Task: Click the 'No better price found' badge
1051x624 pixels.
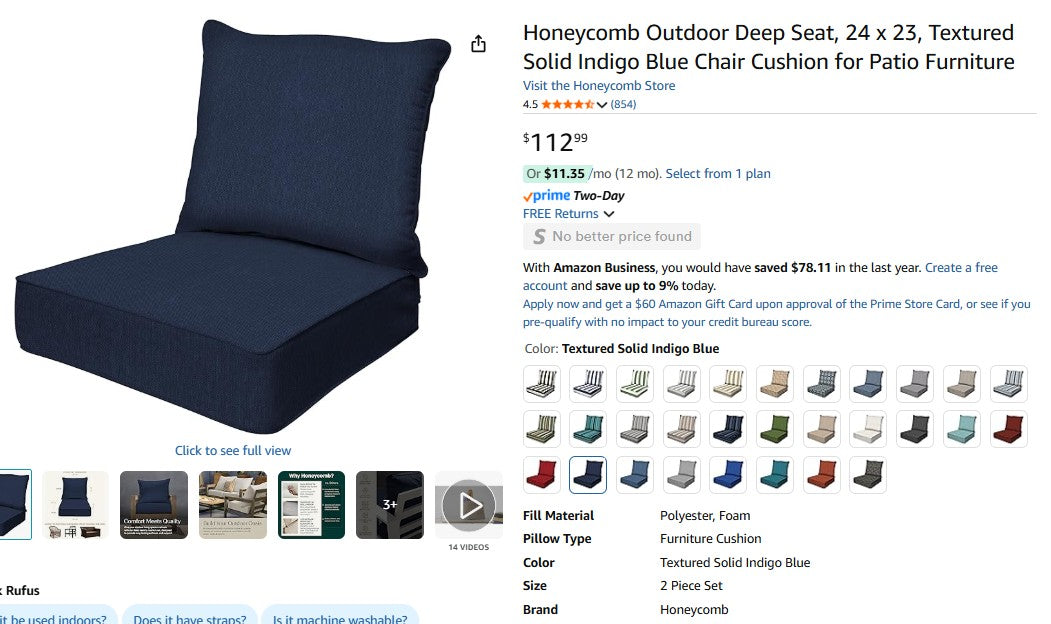Action: tap(612, 237)
